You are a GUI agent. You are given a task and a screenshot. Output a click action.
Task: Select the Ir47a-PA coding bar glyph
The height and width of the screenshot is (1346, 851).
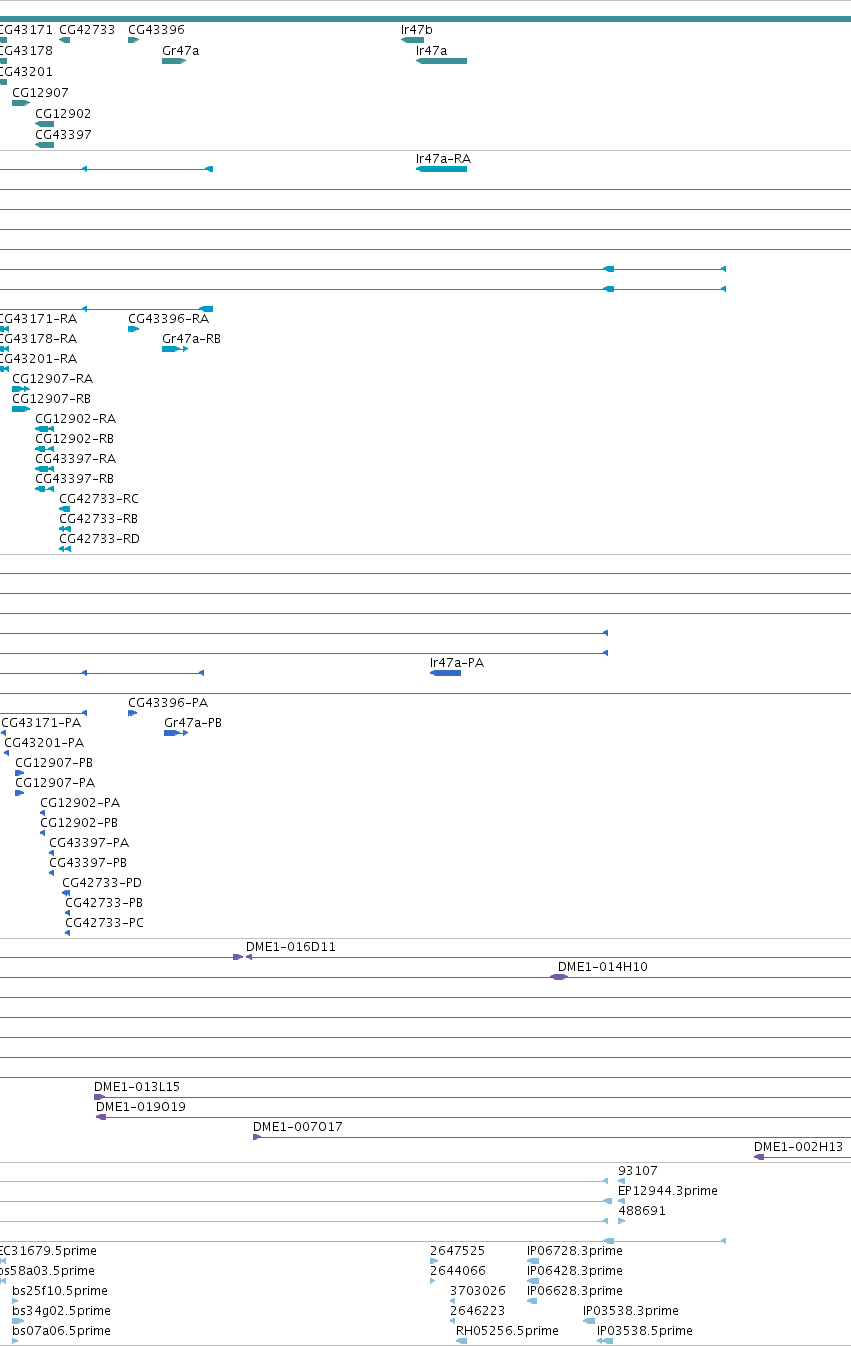pos(445,673)
